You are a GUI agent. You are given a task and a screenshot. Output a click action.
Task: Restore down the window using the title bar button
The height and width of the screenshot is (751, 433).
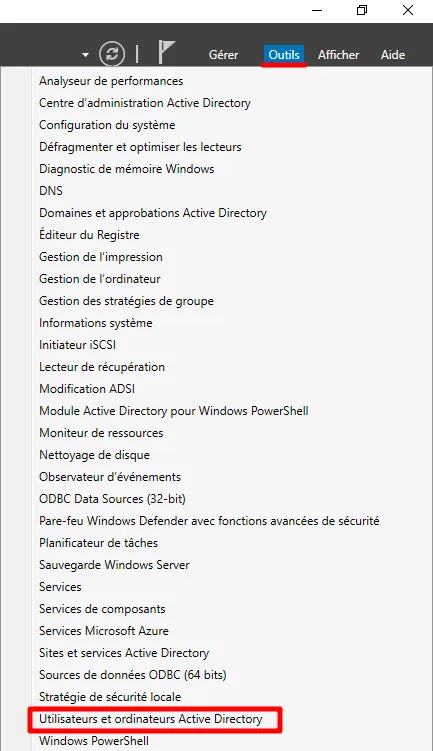coord(362,10)
